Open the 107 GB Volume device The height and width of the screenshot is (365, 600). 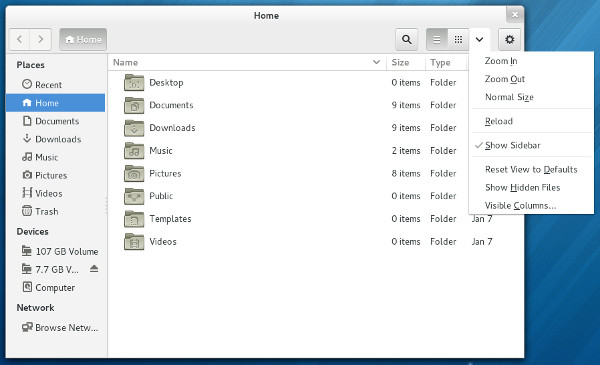coord(55,251)
